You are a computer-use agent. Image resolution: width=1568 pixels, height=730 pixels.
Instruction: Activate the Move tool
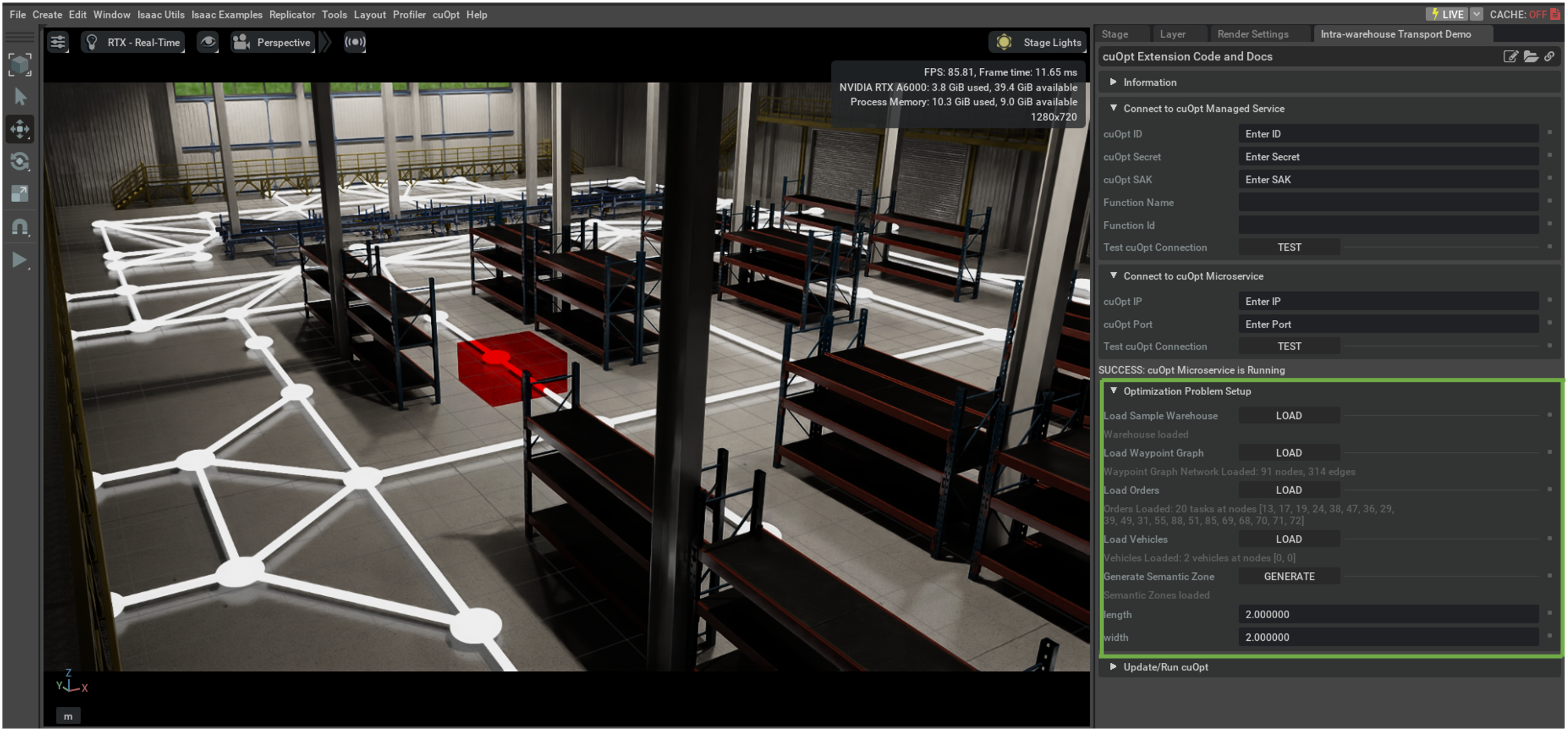20,129
